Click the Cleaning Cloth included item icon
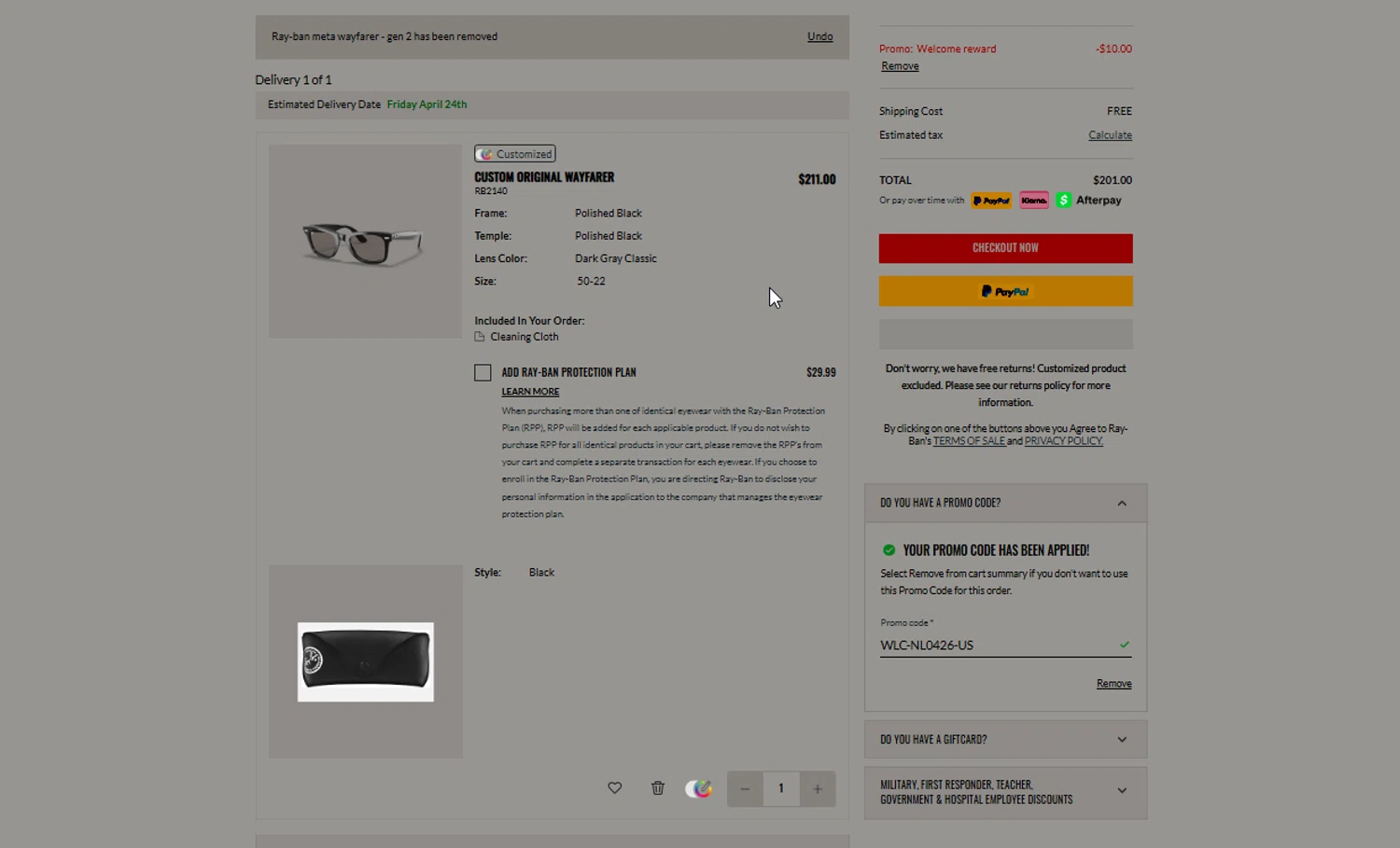The height and width of the screenshot is (848, 1400). 480,337
